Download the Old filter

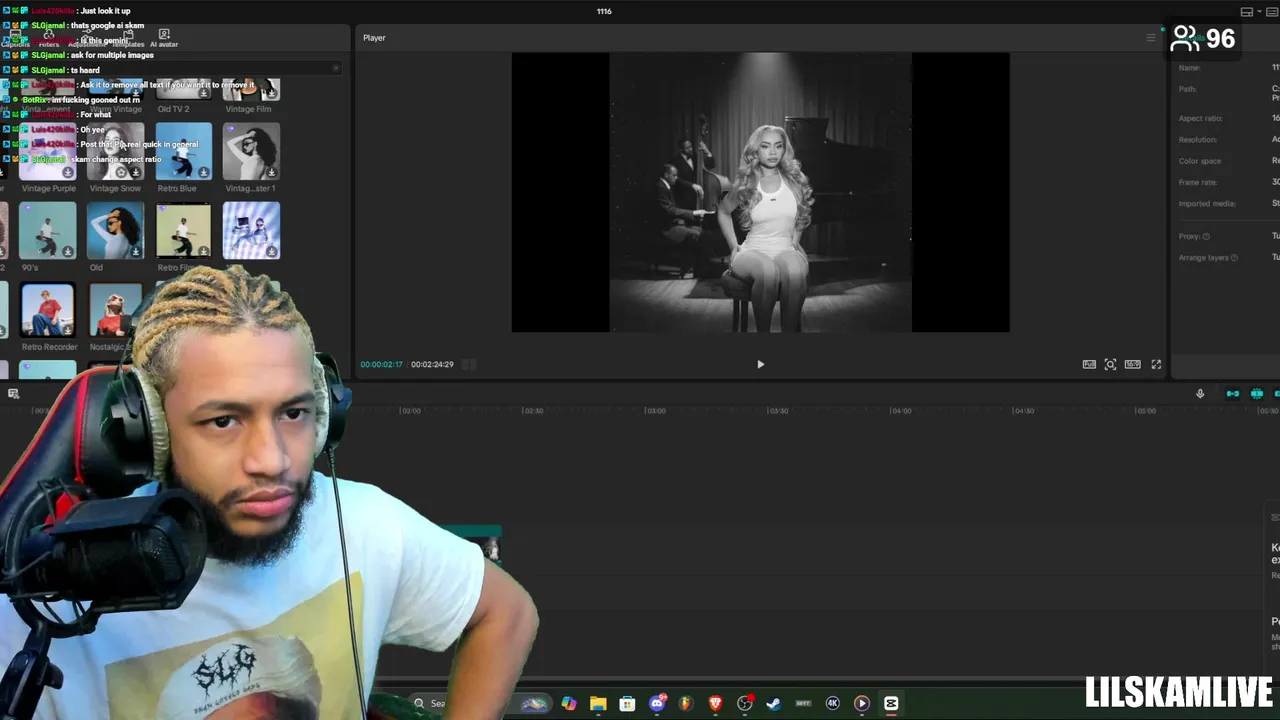pos(136,251)
